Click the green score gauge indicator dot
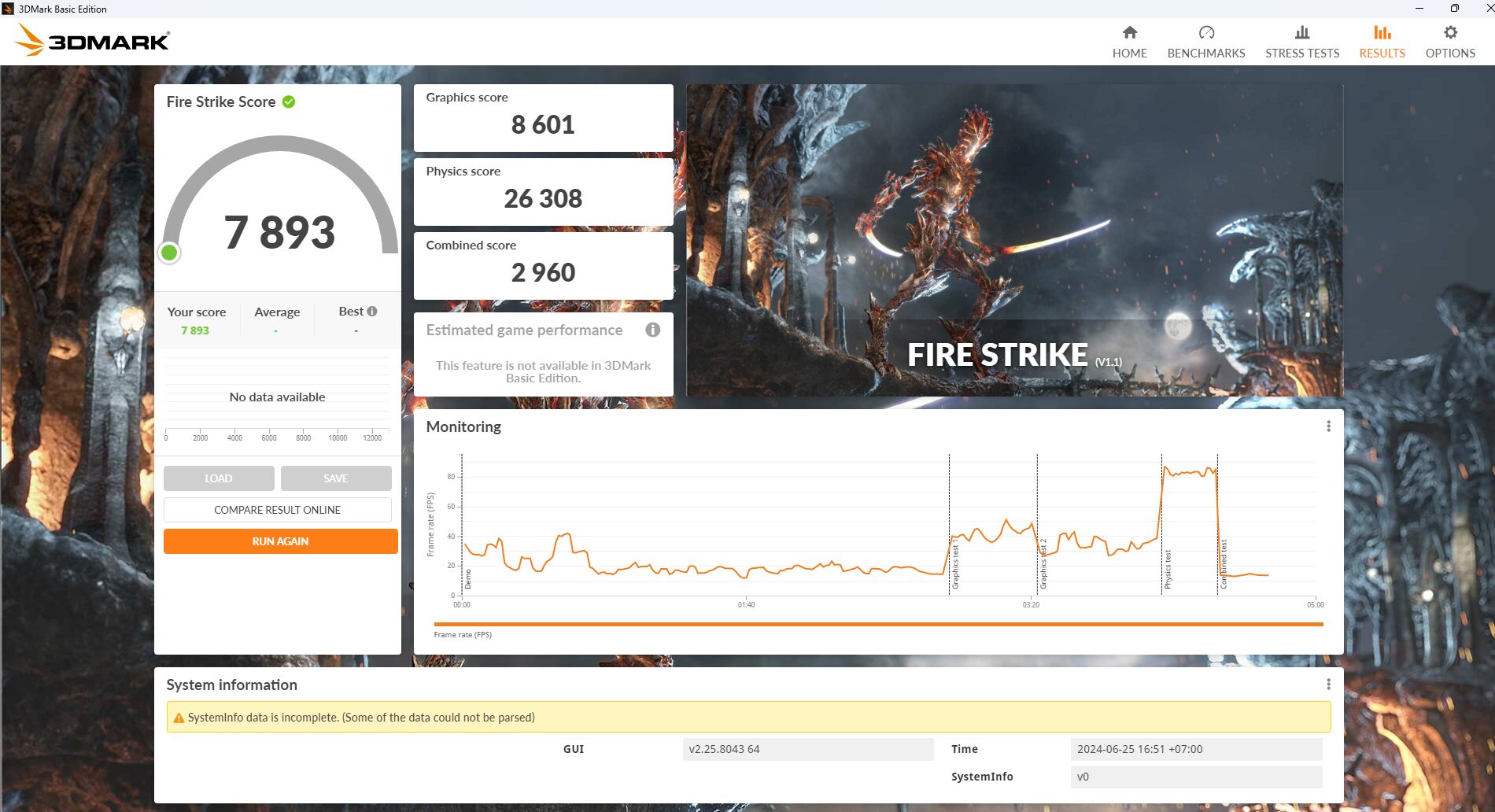This screenshot has height=812, width=1495. coord(169,253)
